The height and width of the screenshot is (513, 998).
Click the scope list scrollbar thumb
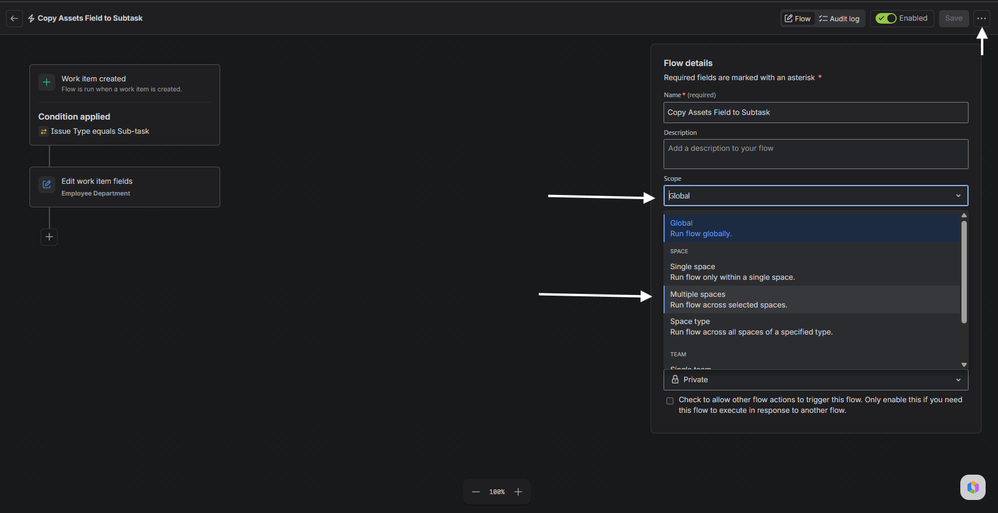pyautogui.click(x=964, y=272)
